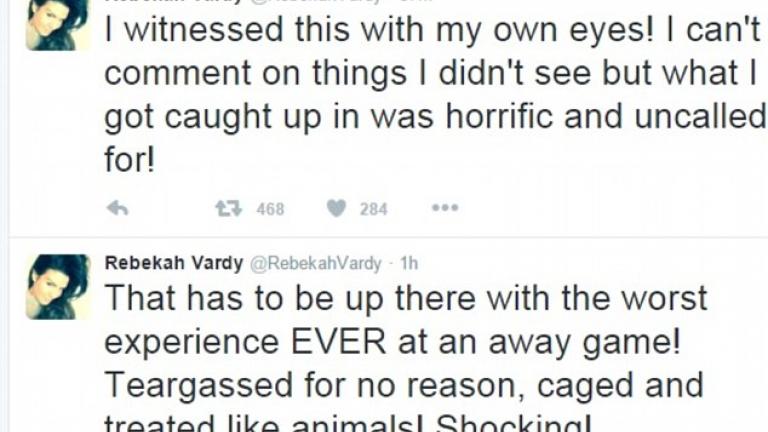
Task: Click the 'experience EVER at an away game' line
Action: [393, 341]
